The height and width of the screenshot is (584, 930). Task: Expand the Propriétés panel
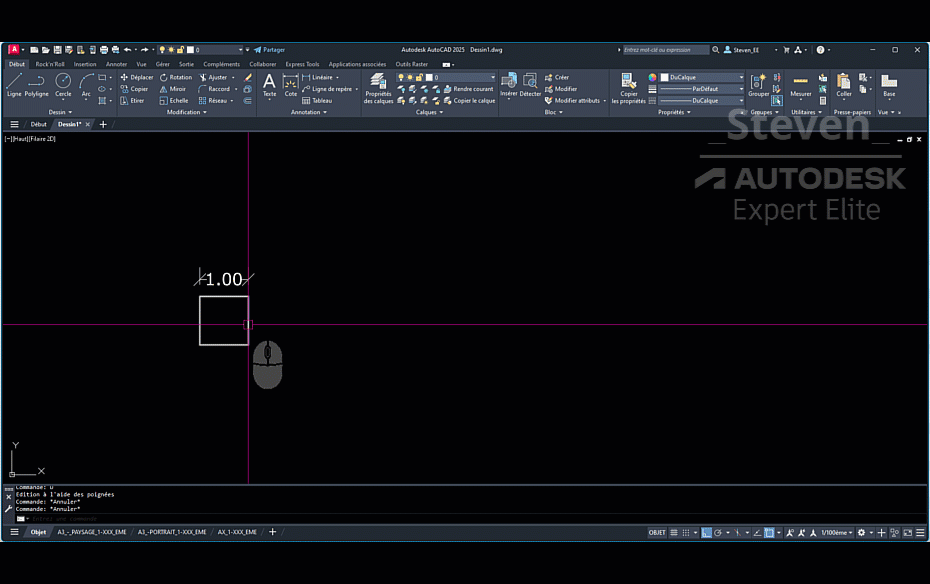674,112
